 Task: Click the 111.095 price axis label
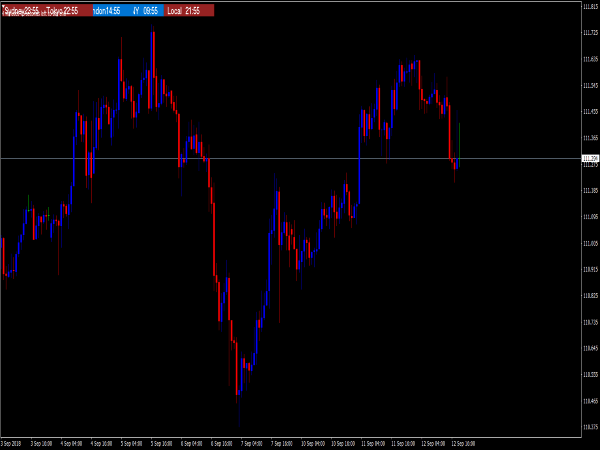pos(590,217)
